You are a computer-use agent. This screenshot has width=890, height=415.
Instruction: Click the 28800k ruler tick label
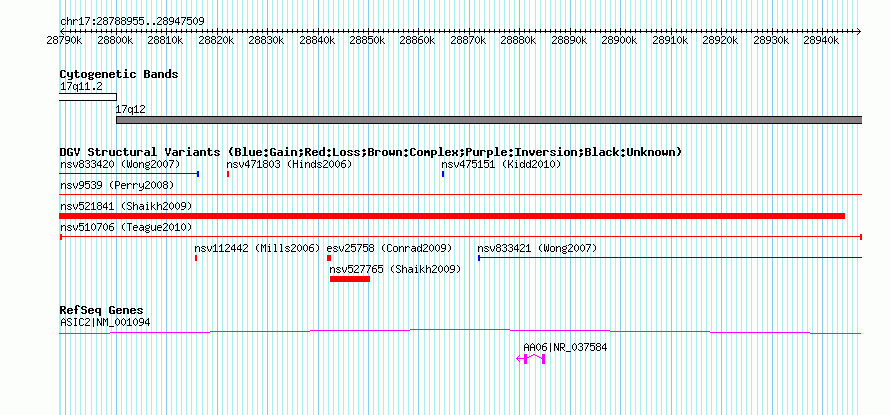(x=116, y=41)
